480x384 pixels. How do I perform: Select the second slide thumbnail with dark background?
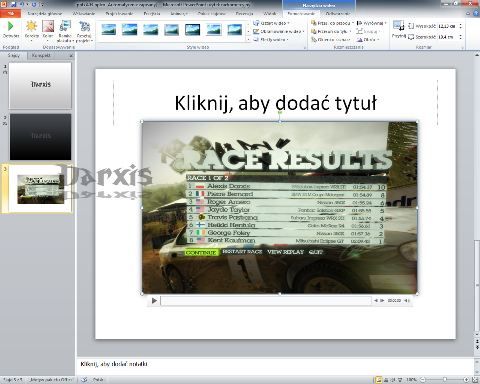(x=40, y=137)
